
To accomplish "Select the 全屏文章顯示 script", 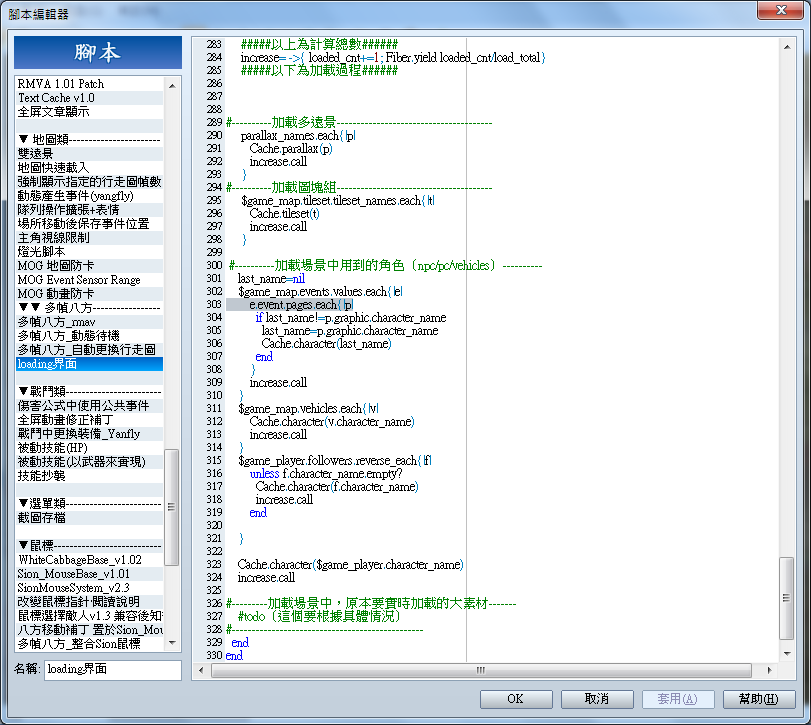I will coord(89,112).
